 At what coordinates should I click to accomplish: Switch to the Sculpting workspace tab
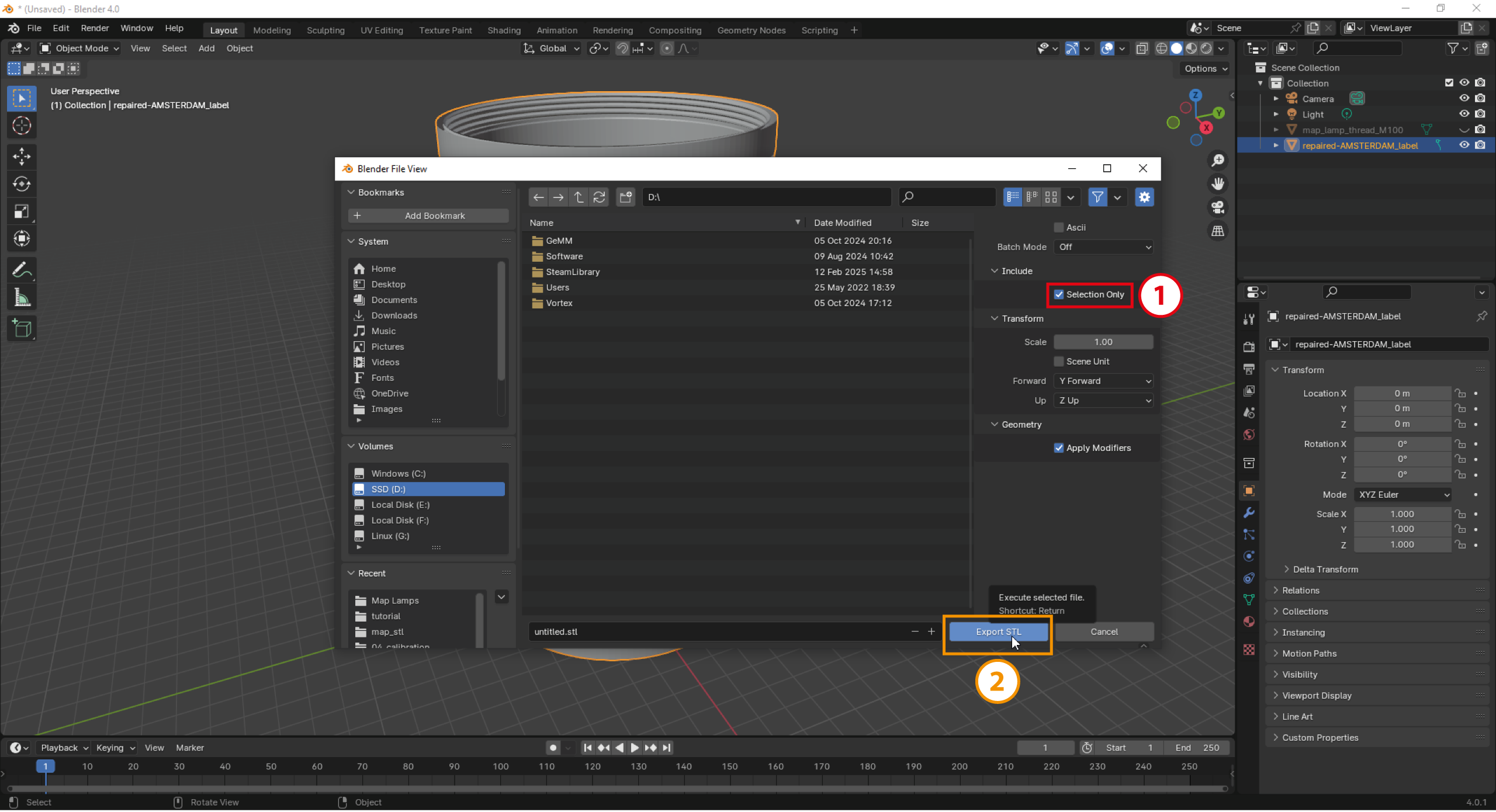point(325,30)
